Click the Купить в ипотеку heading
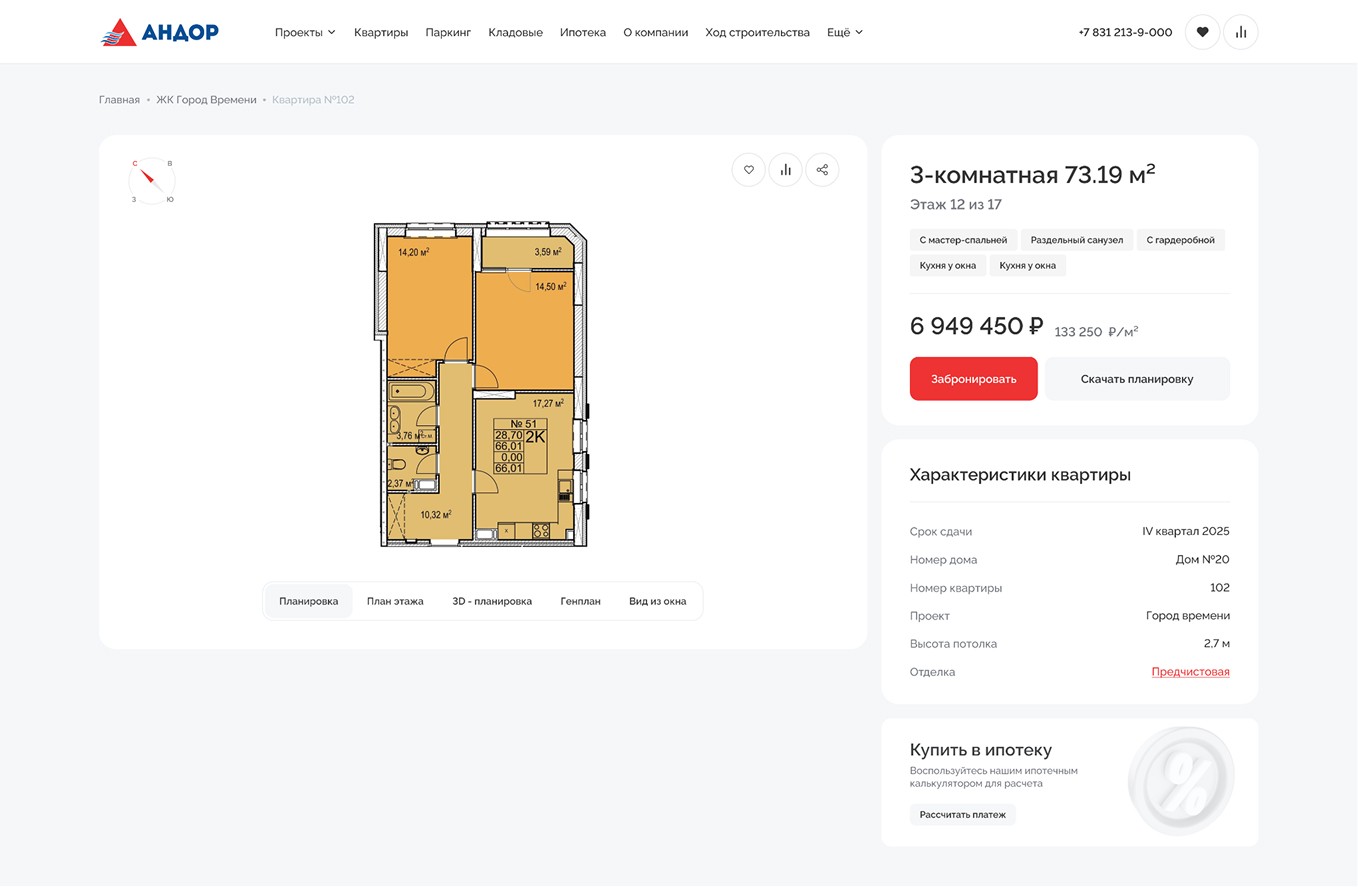The image size is (1358, 887). (x=981, y=750)
